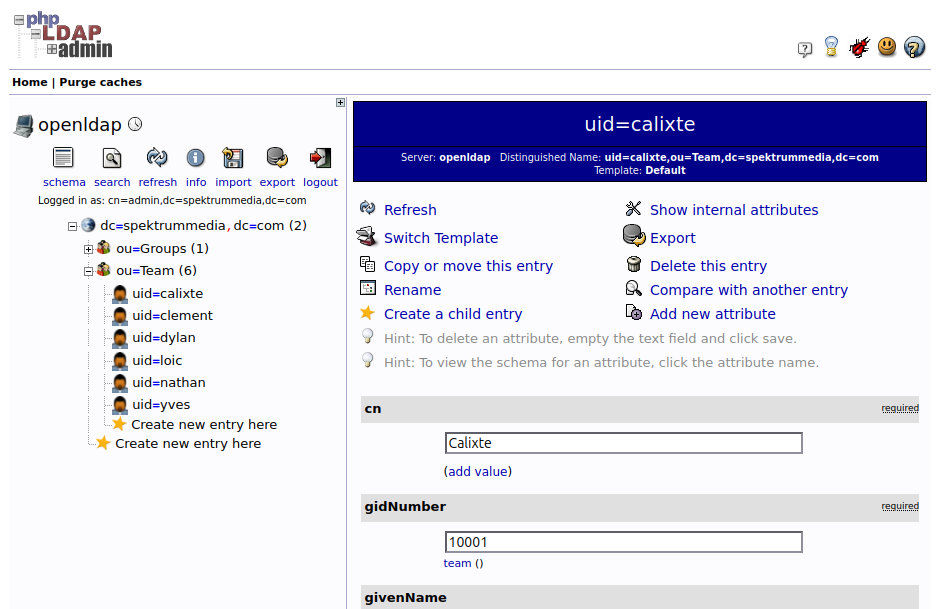This screenshot has height=609, width=936.
Task: Select uid=nathan in the tree
Action: (168, 383)
